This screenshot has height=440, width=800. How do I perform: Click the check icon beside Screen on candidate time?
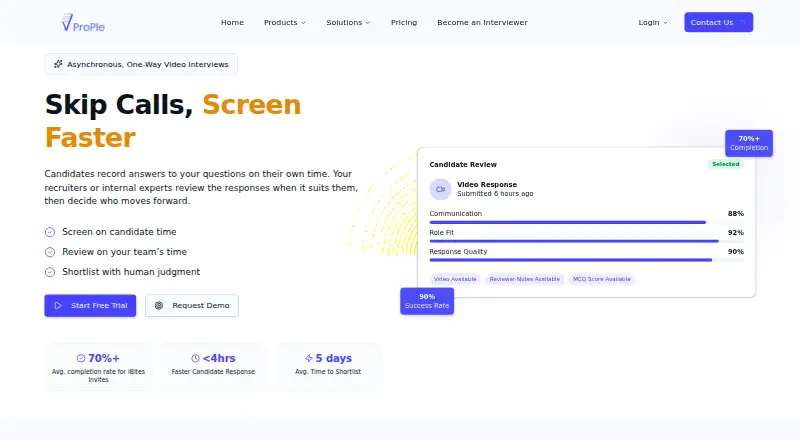click(50, 232)
